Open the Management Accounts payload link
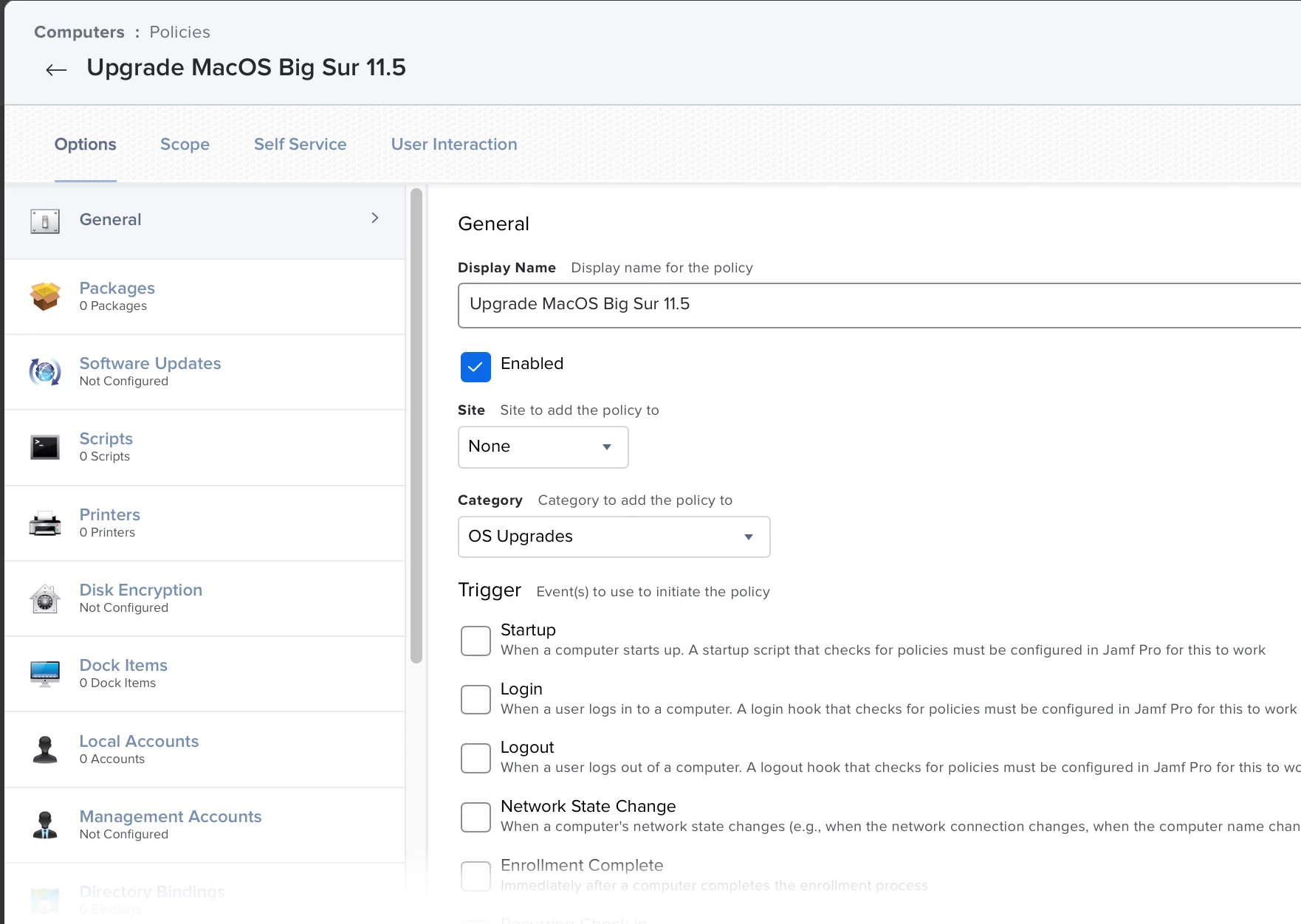 tap(171, 816)
